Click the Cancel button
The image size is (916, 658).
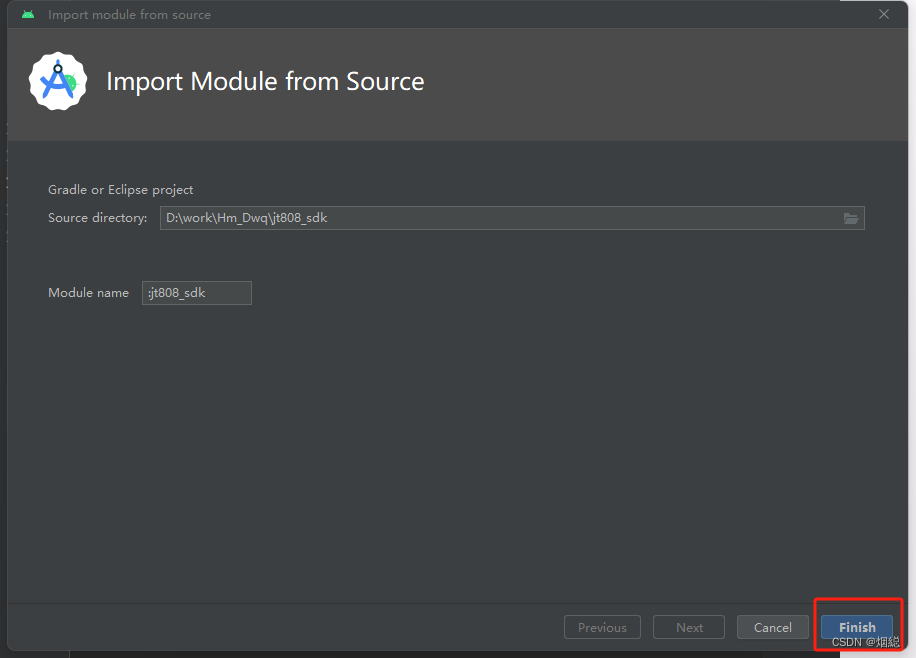click(x=772, y=627)
